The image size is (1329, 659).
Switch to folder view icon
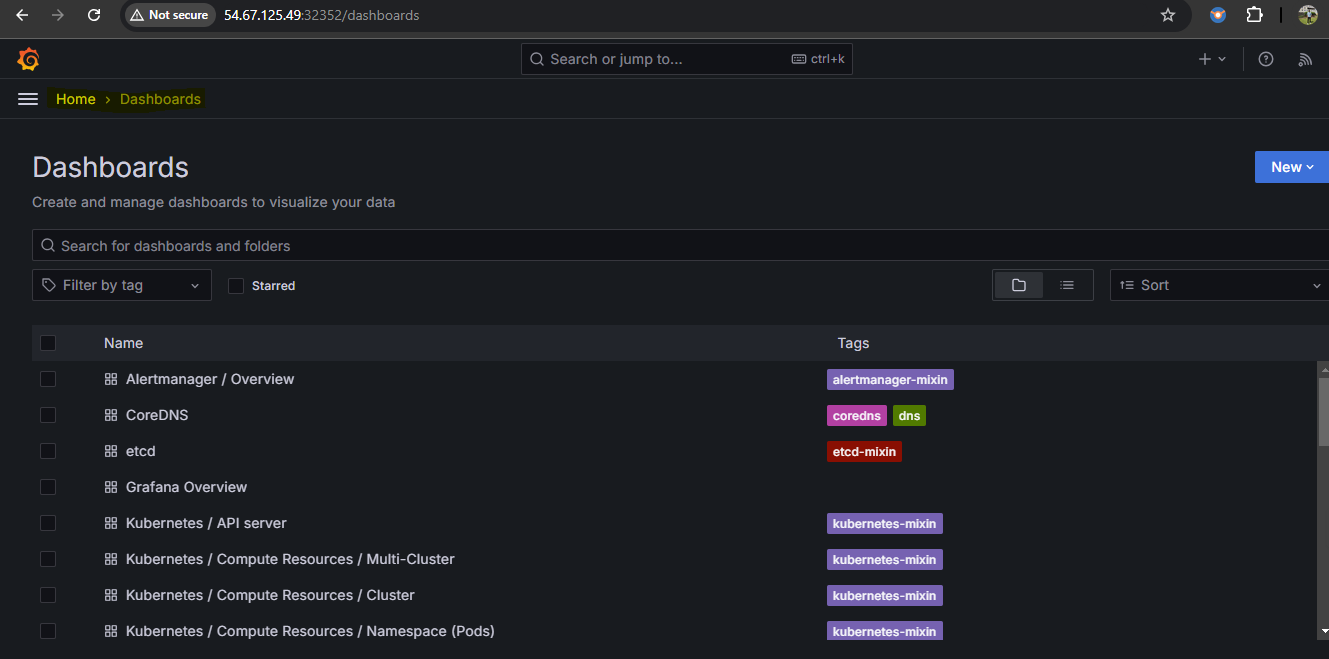pos(1018,285)
